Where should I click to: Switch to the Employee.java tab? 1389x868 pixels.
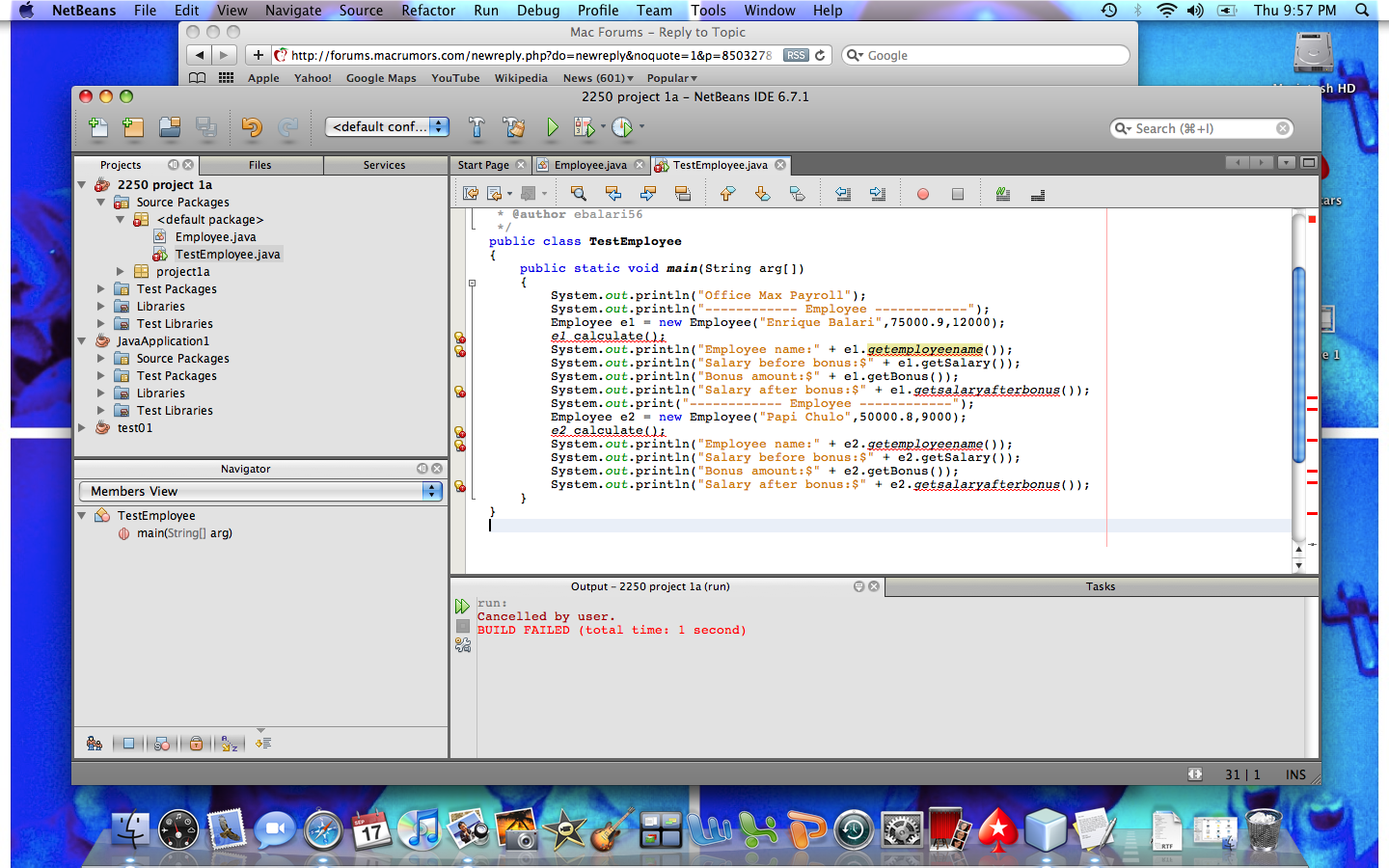pos(590,165)
